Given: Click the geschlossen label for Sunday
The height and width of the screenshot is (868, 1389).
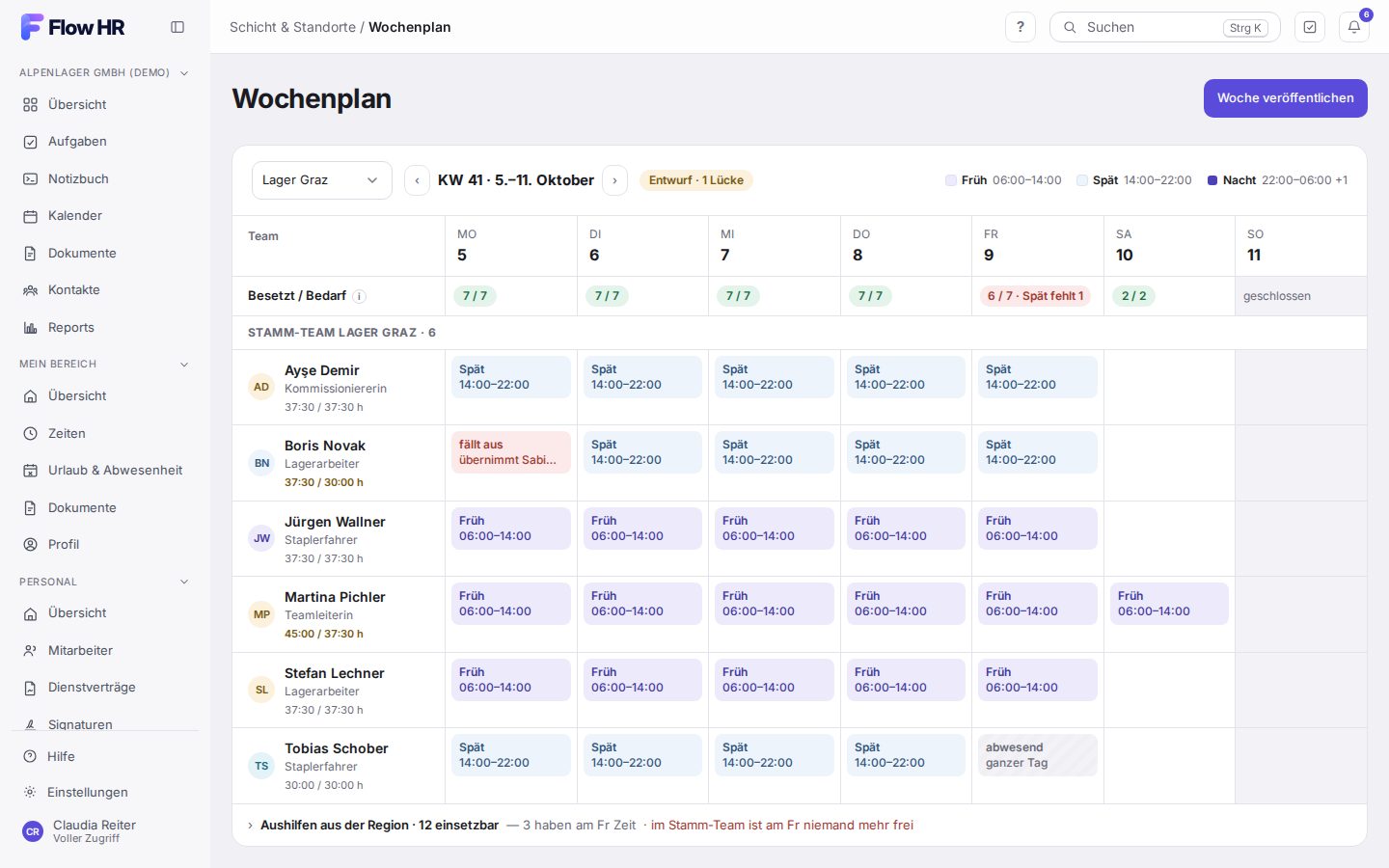Looking at the screenshot, I should coord(1277,296).
